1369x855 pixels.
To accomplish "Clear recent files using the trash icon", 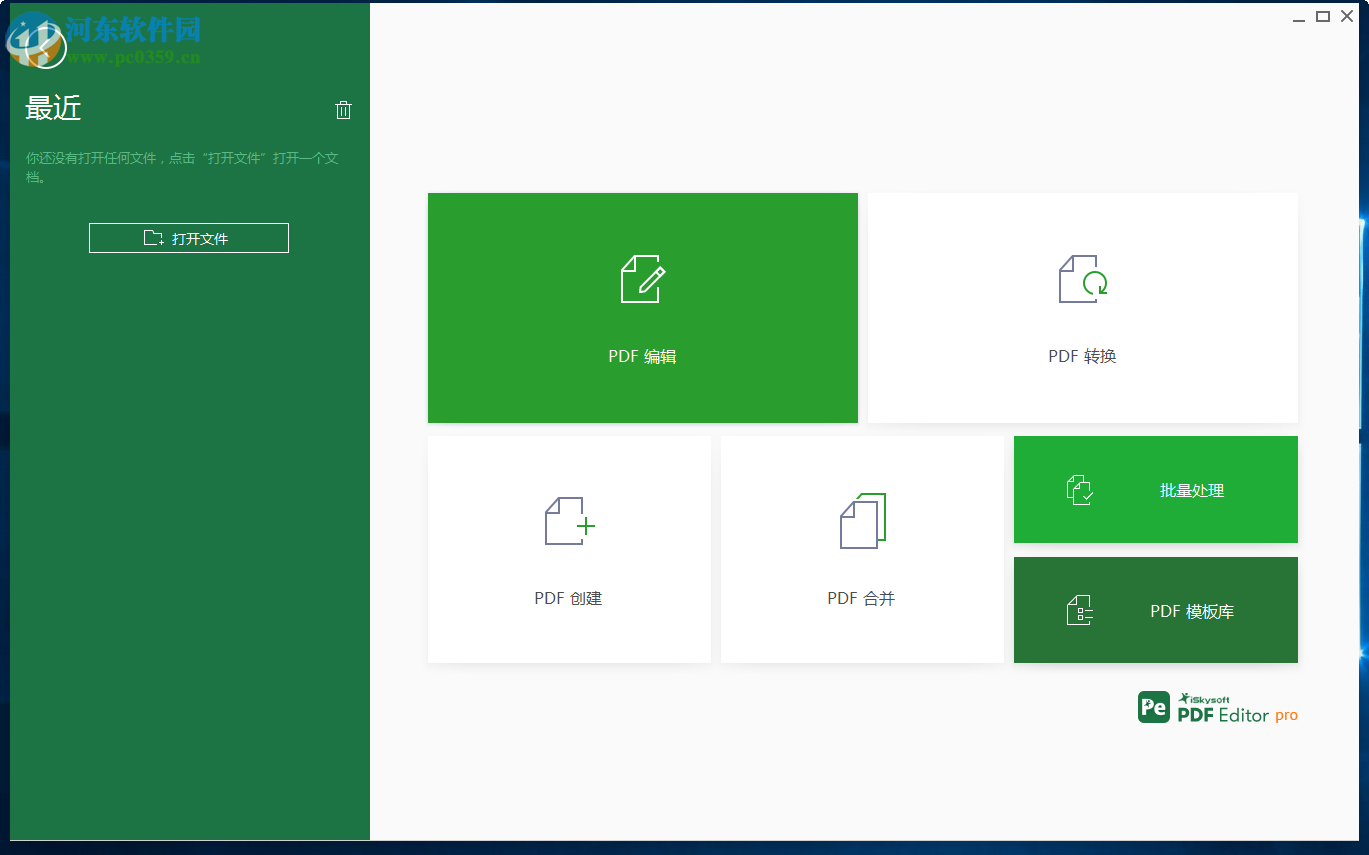I will tap(343, 110).
